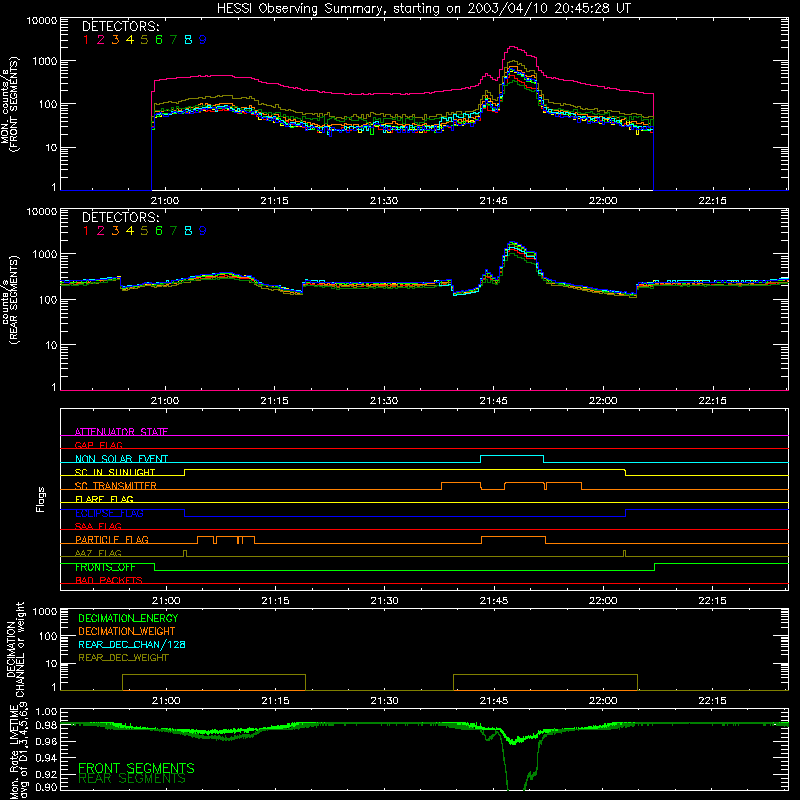Click the AAZ_FLAG label
The width and height of the screenshot is (800, 800).
[98, 553]
